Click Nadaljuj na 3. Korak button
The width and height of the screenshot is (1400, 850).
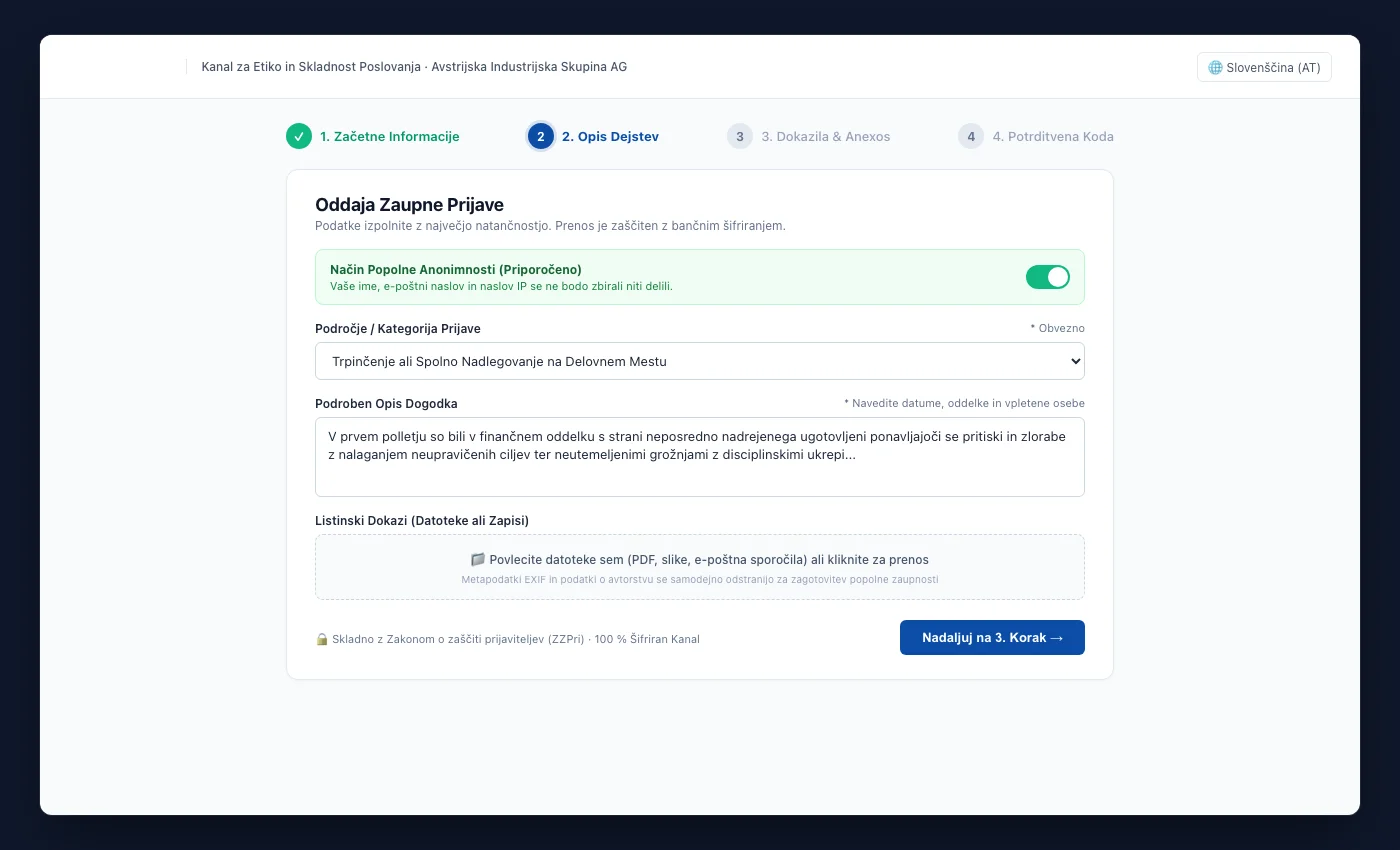[992, 638]
